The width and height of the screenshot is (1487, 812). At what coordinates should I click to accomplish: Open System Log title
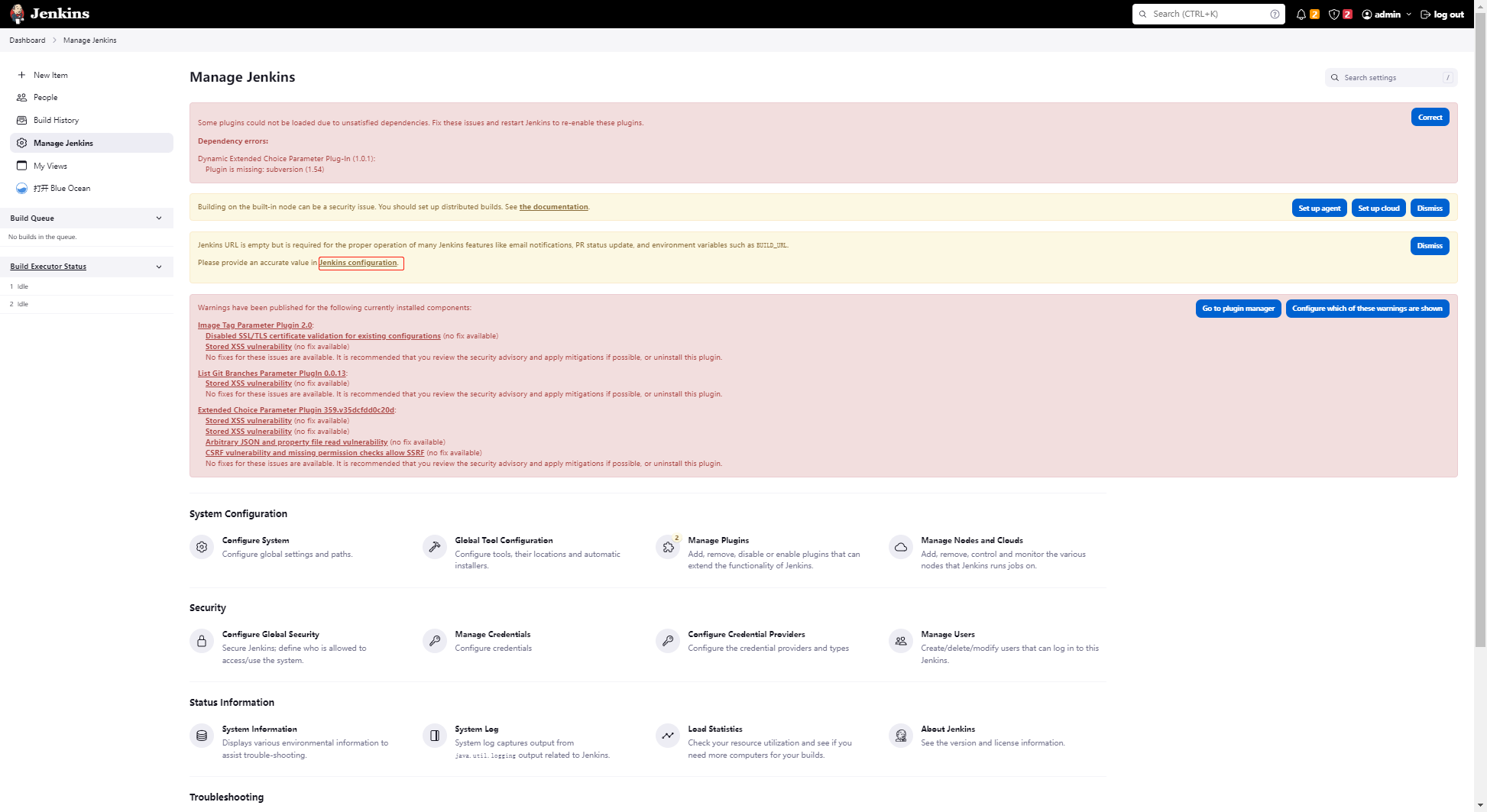(477, 729)
